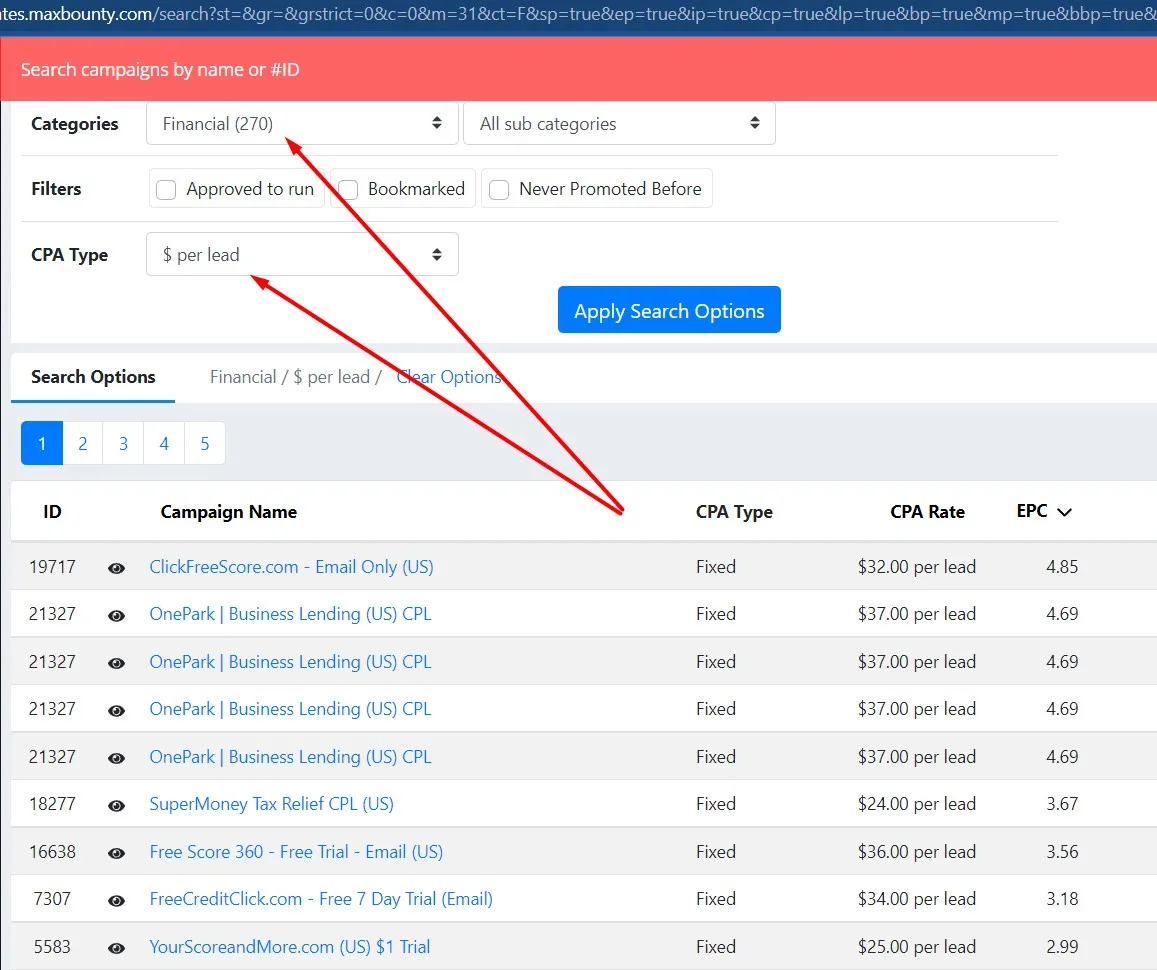Tick the Bookmarked checkbox
Image resolution: width=1157 pixels, height=970 pixels.
348,190
